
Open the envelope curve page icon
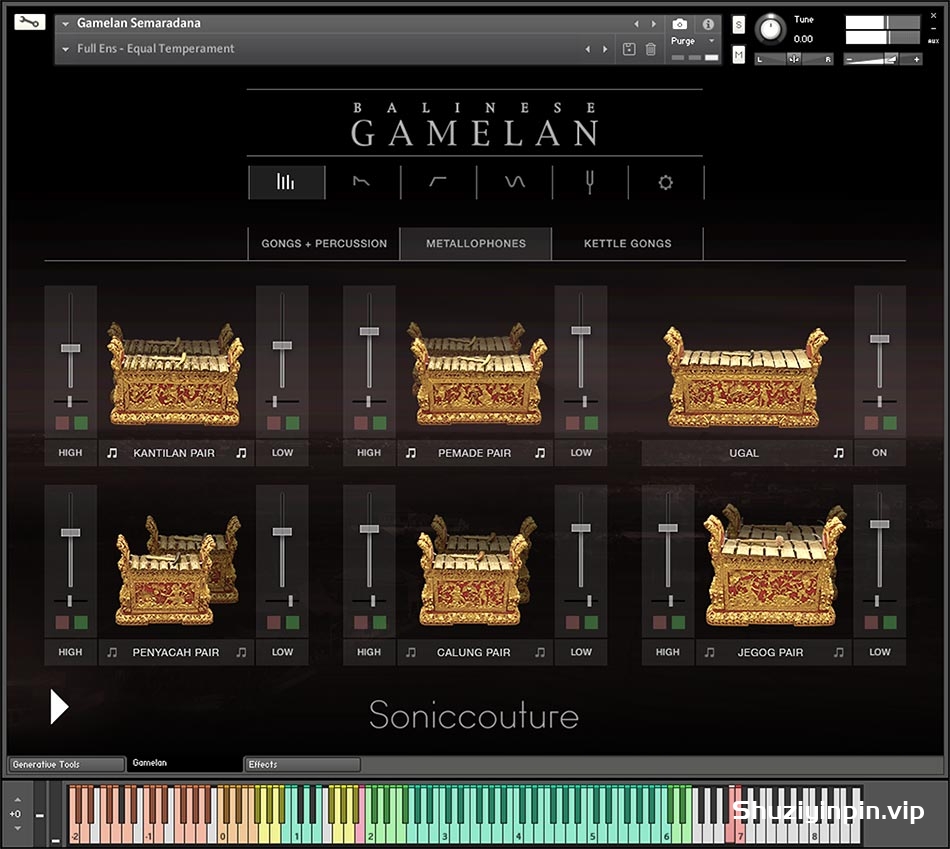(x=362, y=182)
